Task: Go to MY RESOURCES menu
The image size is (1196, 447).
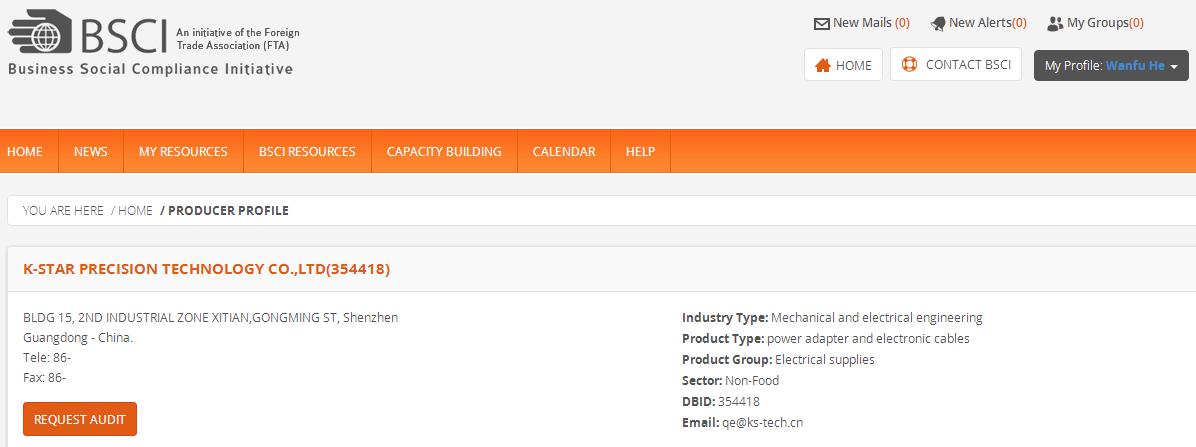Action: pyautogui.click(x=183, y=152)
